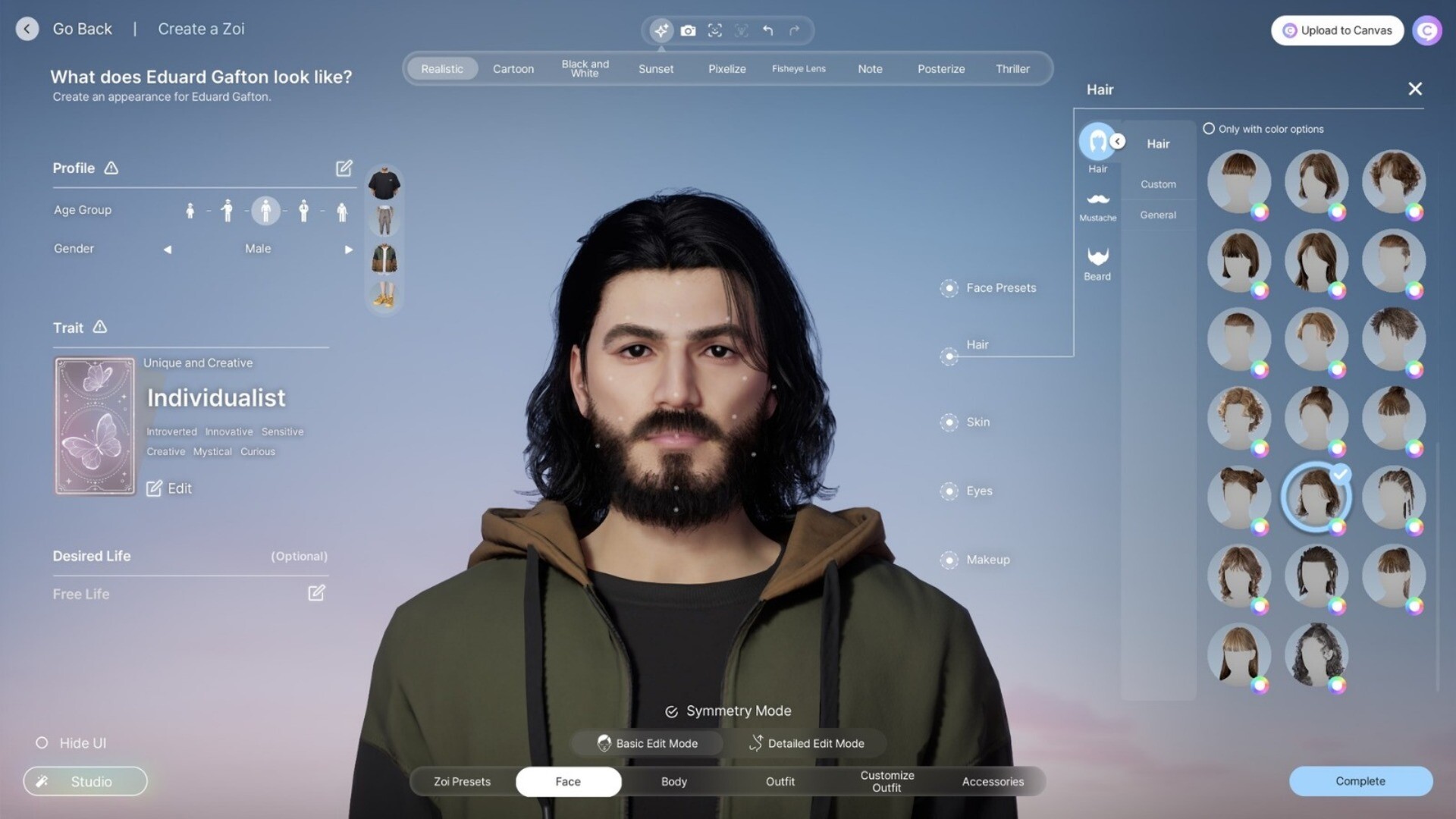Viewport: 1456px width, 819px height.
Task: Toggle Only with color options
Action: tap(1209, 129)
